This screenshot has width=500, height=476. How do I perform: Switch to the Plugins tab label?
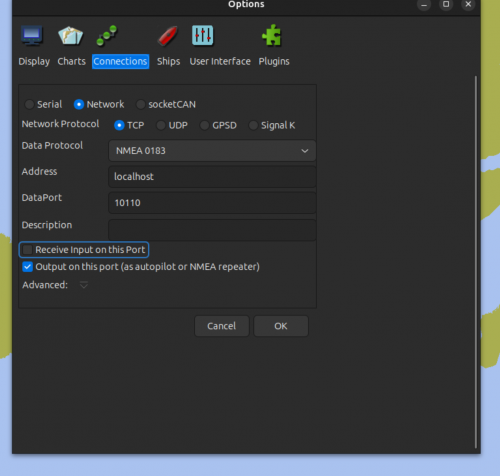[x=274, y=61]
